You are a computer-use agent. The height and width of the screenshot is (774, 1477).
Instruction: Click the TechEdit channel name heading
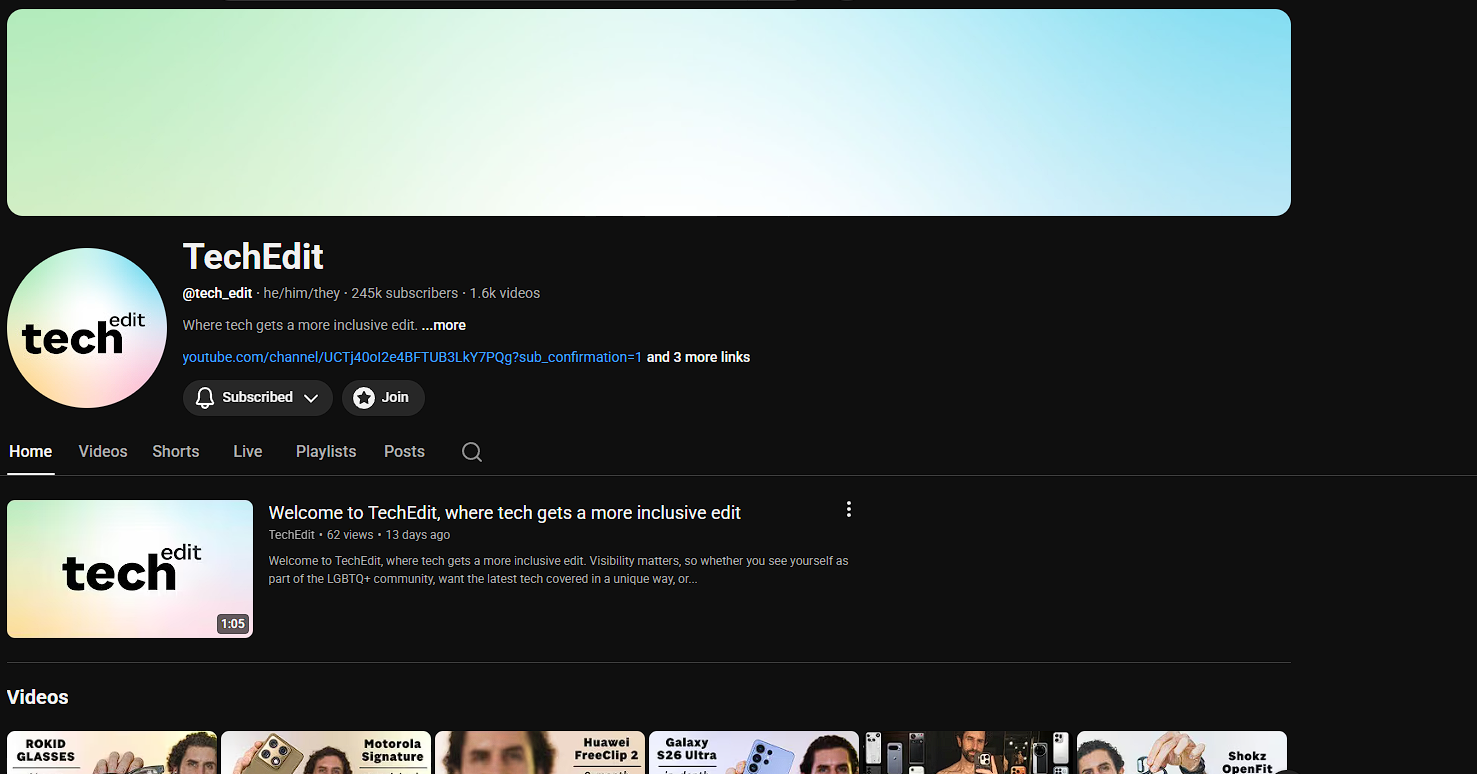coord(253,257)
